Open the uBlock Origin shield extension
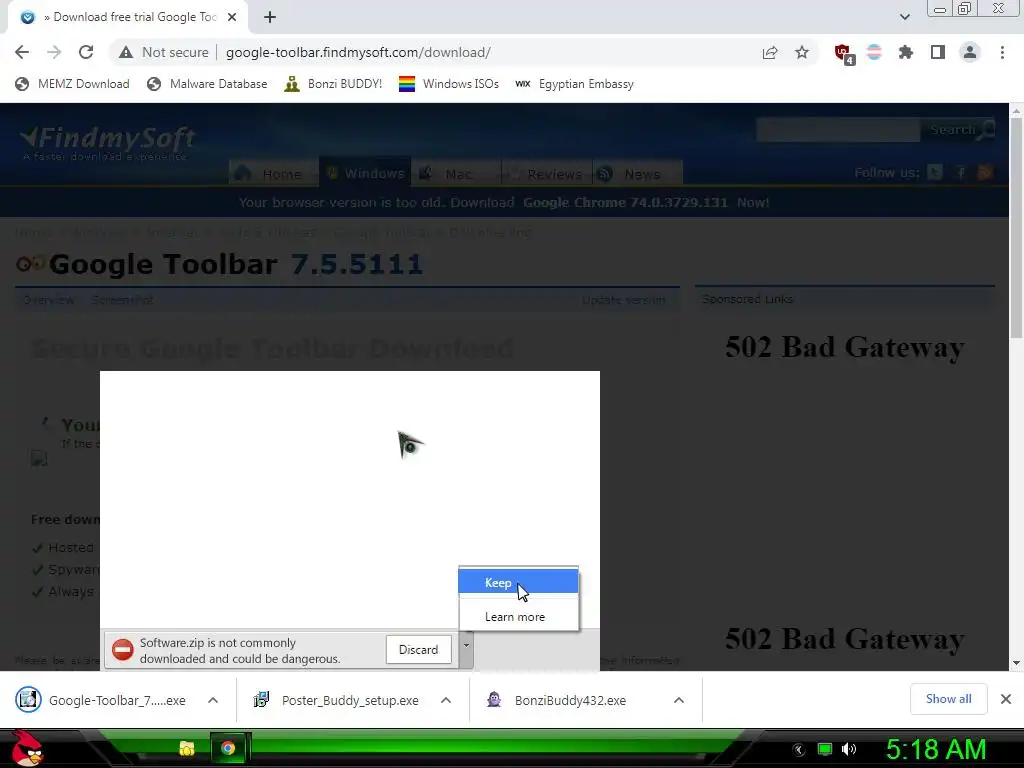The image size is (1024, 768). pos(844,54)
